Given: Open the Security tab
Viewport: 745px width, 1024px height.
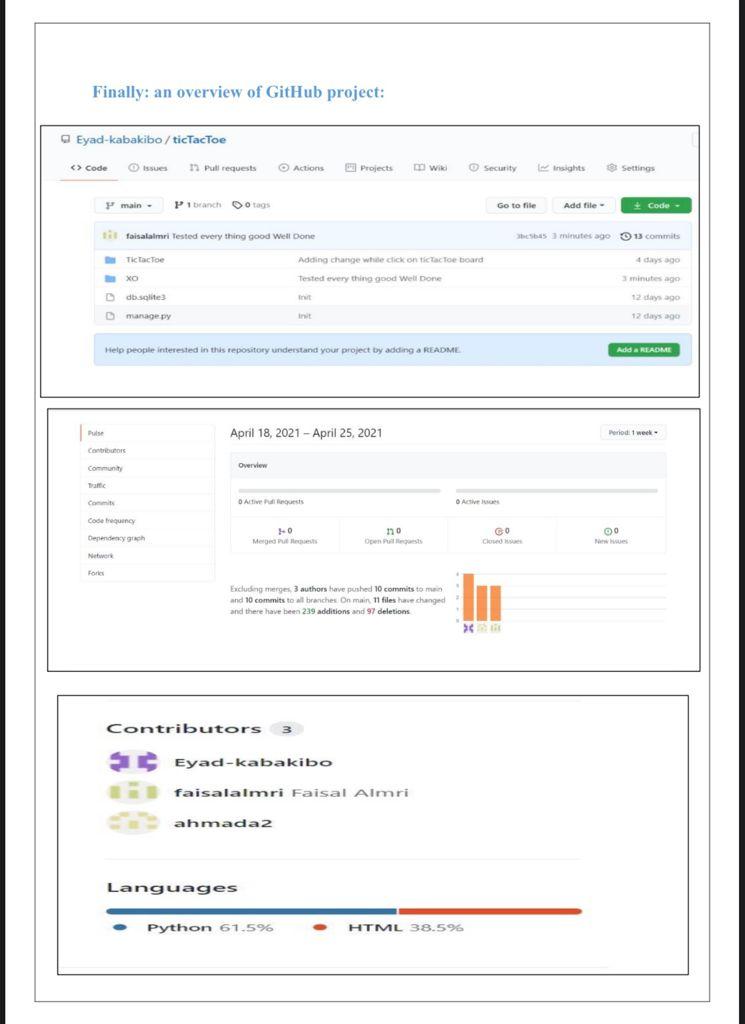Looking at the screenshot, I should tap(492, 168).
